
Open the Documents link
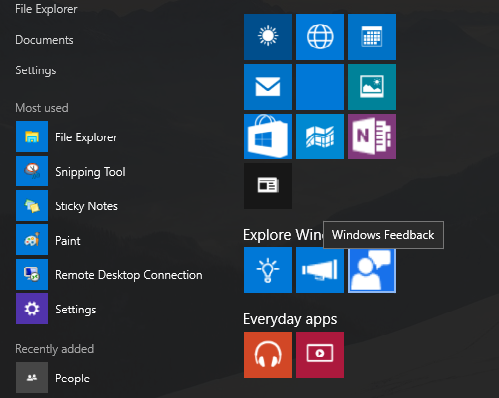click(x=44, y=40)
